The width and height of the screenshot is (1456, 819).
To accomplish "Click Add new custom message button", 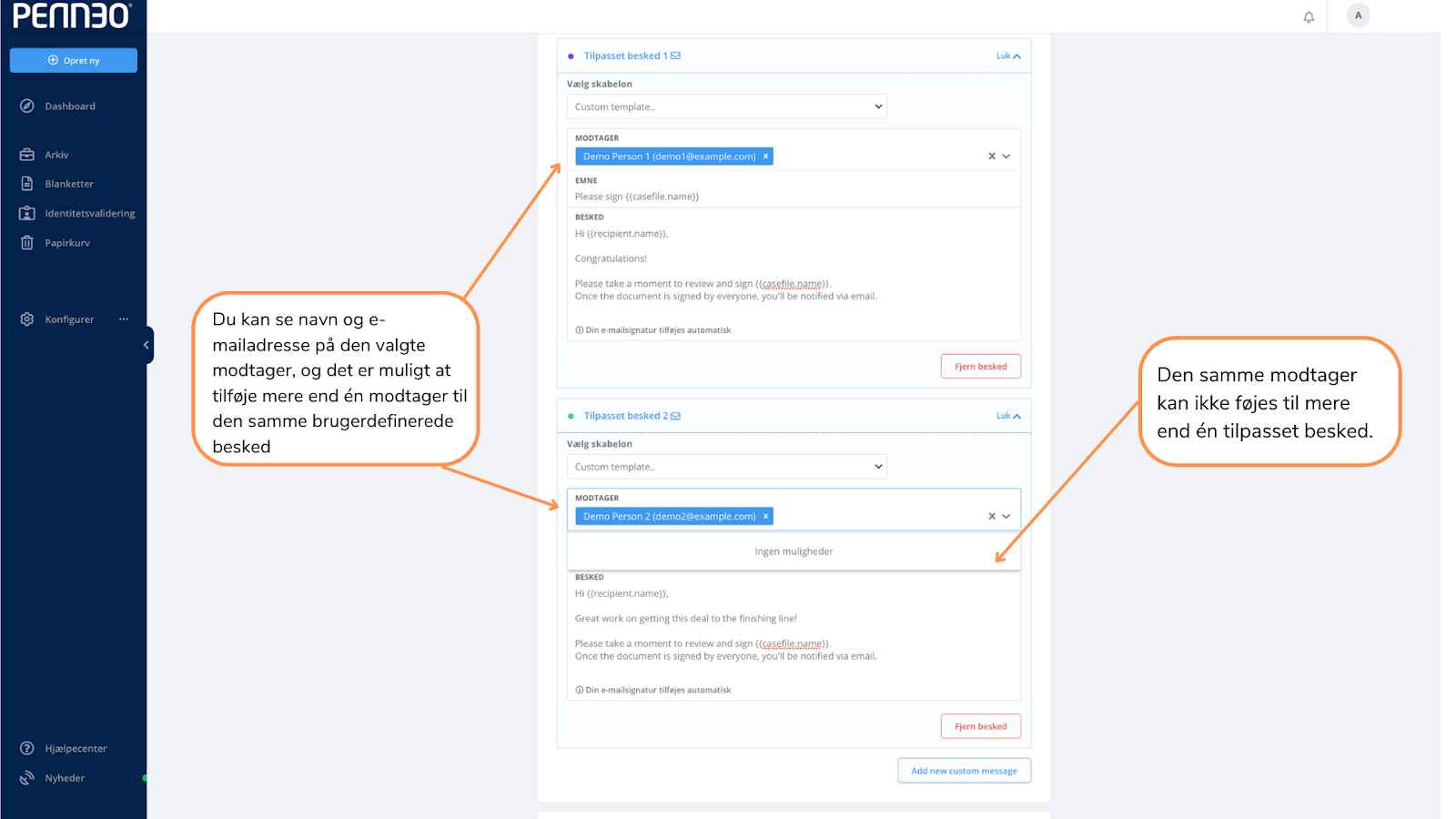I will [x=965, y=771].
